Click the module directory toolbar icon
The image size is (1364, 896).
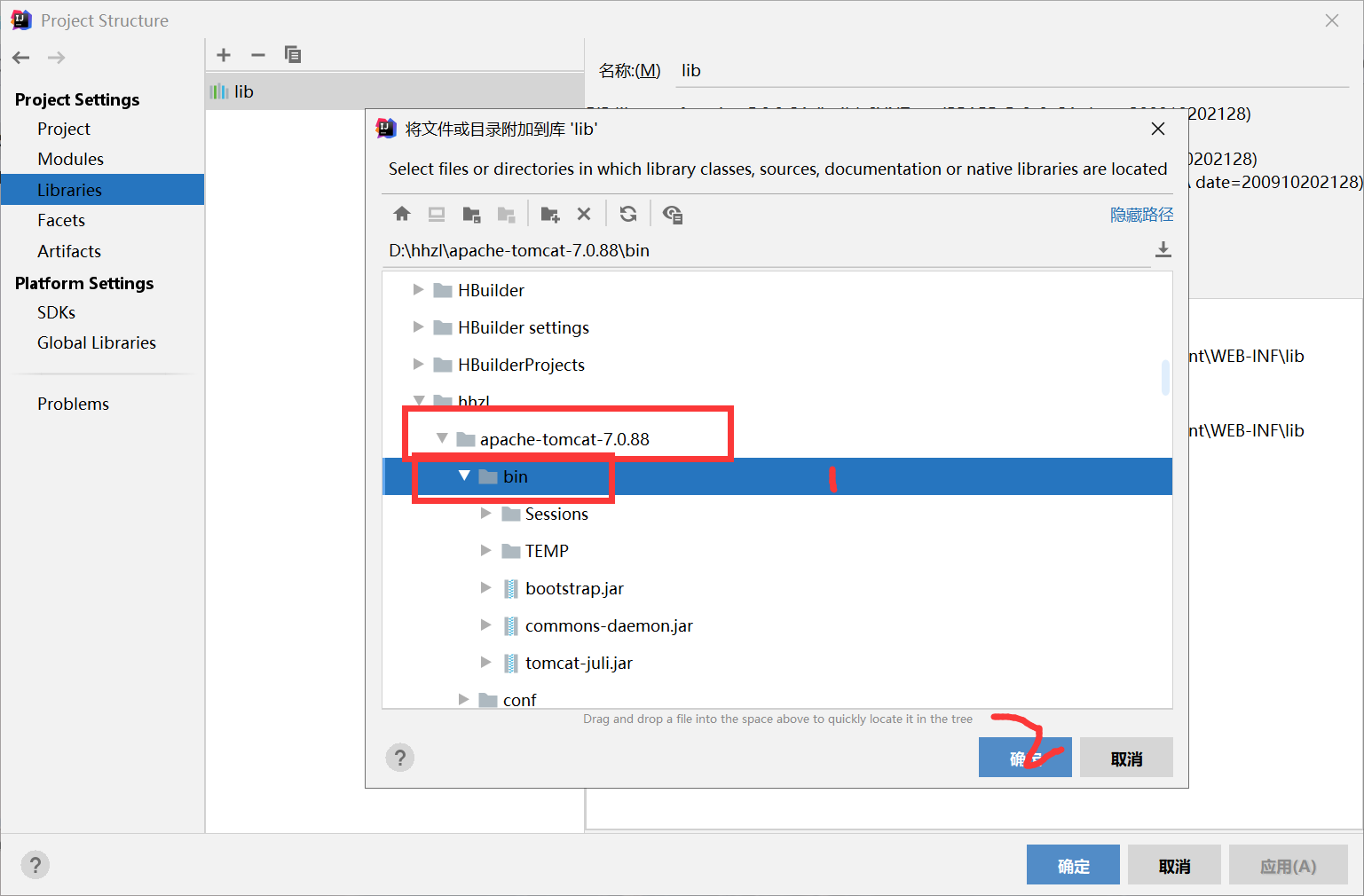point(506,214)
